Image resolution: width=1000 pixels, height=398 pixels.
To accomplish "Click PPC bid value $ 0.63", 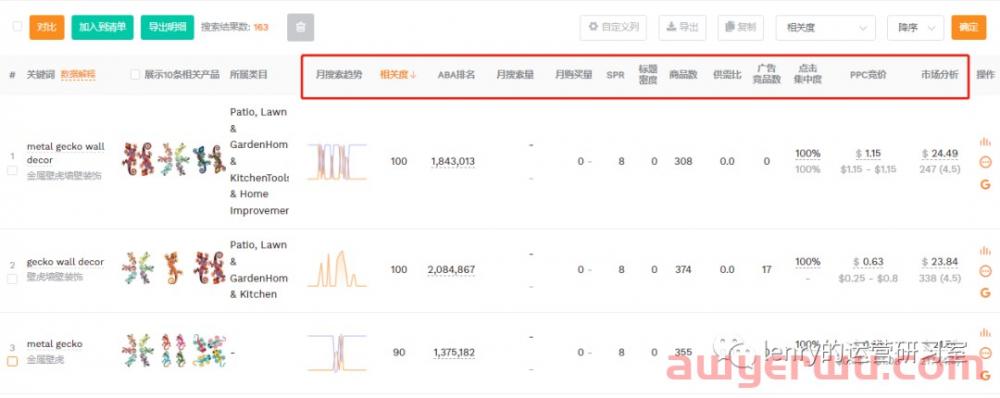I will coord(868,262).
